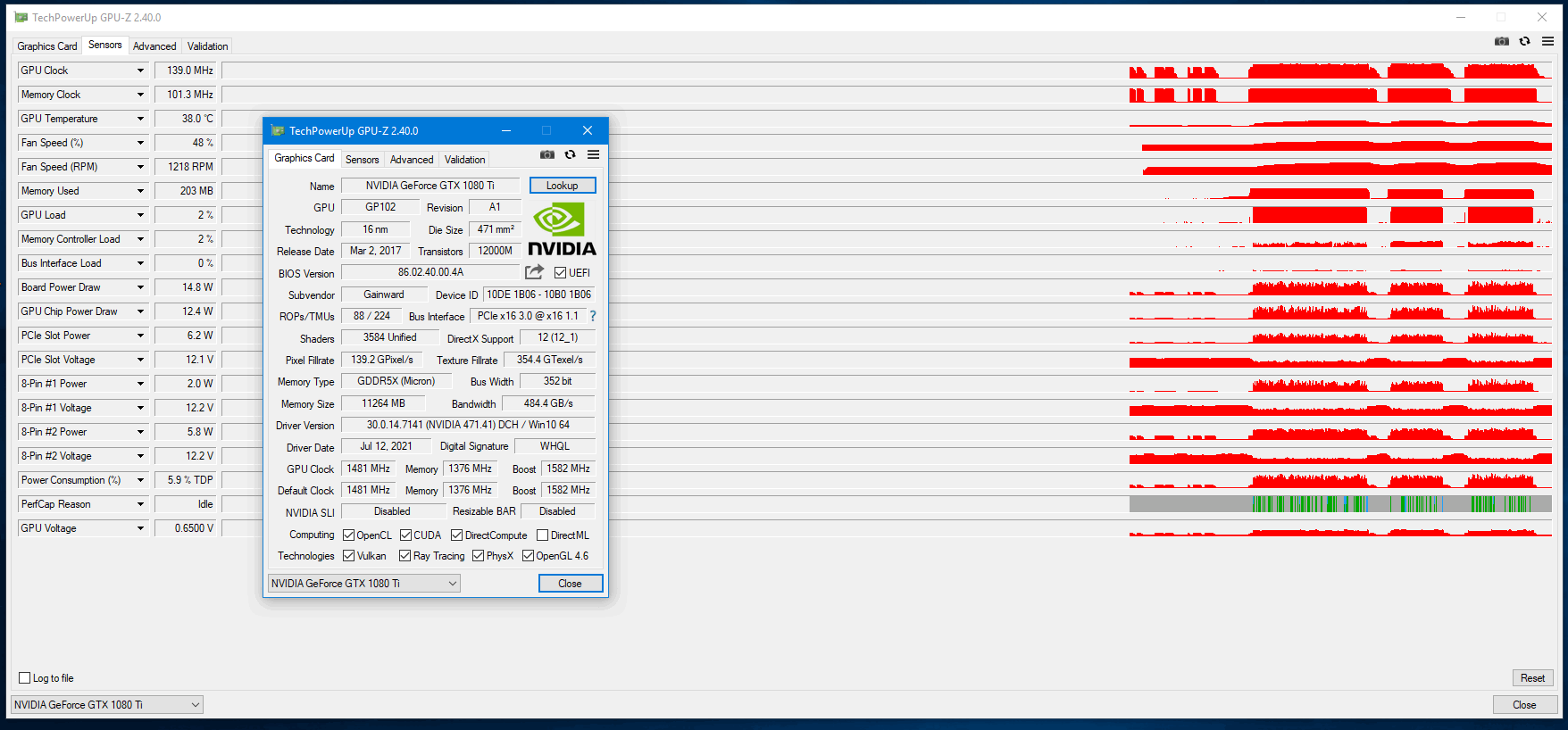Click GPU-Z app icon in dialog title bar
The height and width of the screenshot is (730, 1568).
tap(277, 130)
